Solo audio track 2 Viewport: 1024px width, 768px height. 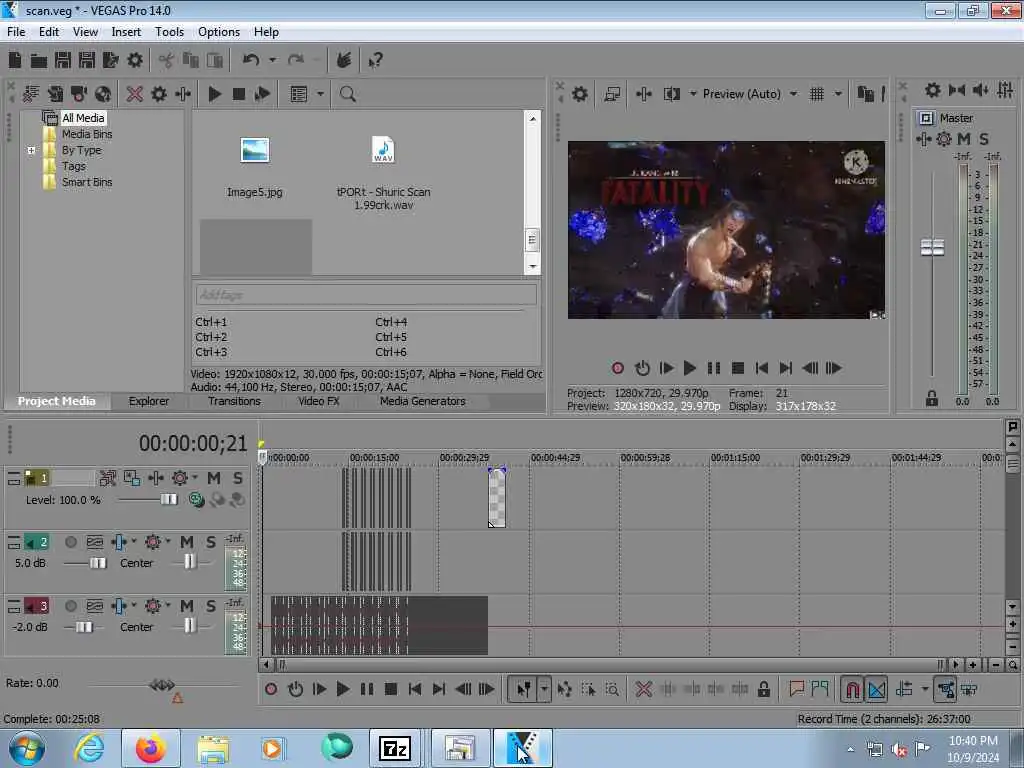coord(211,542)
